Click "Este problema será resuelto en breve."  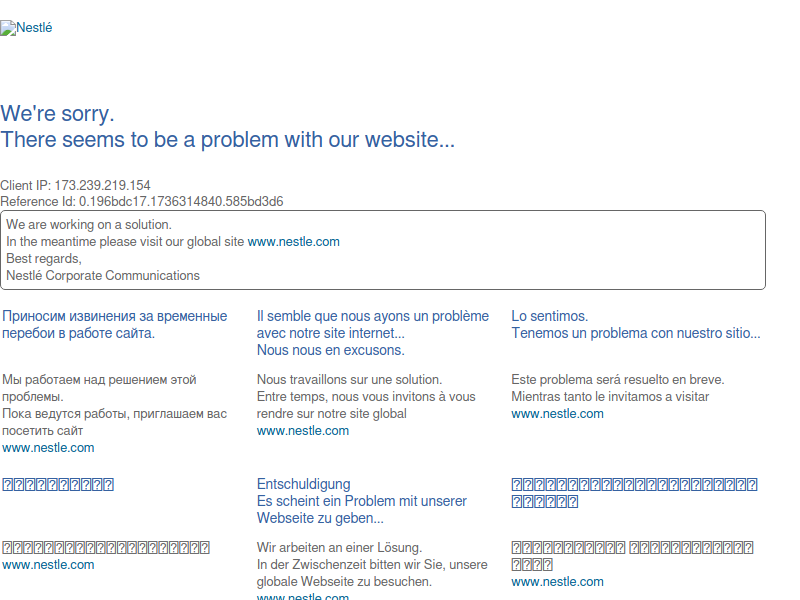[618, 380]
